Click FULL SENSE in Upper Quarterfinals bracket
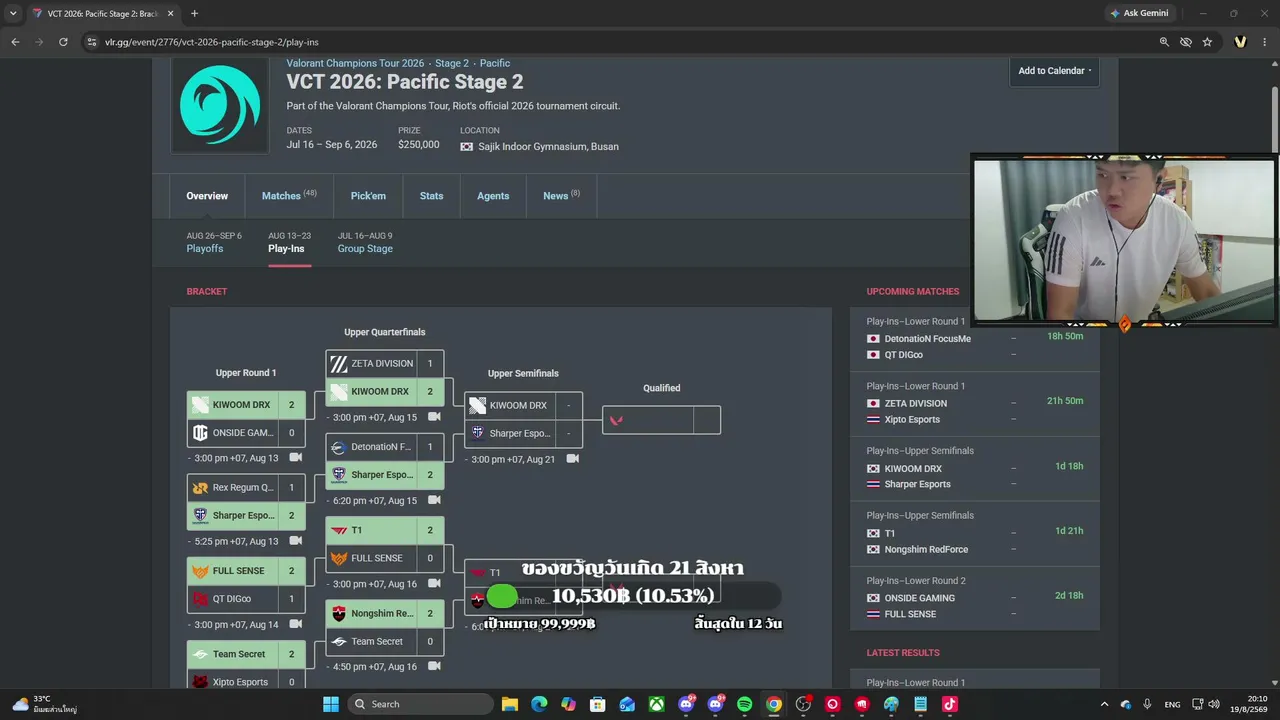This screenshot has width=1280, height=720. 385,558
